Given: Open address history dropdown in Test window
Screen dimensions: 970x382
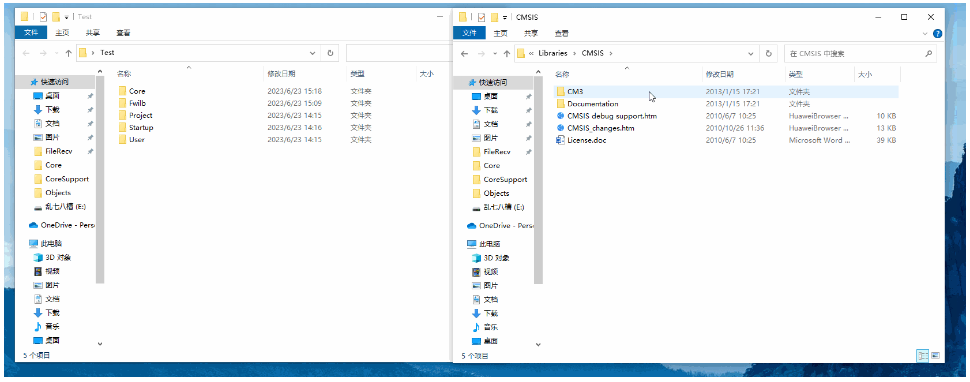Looking at the screenshot, I should pos(312,53).
